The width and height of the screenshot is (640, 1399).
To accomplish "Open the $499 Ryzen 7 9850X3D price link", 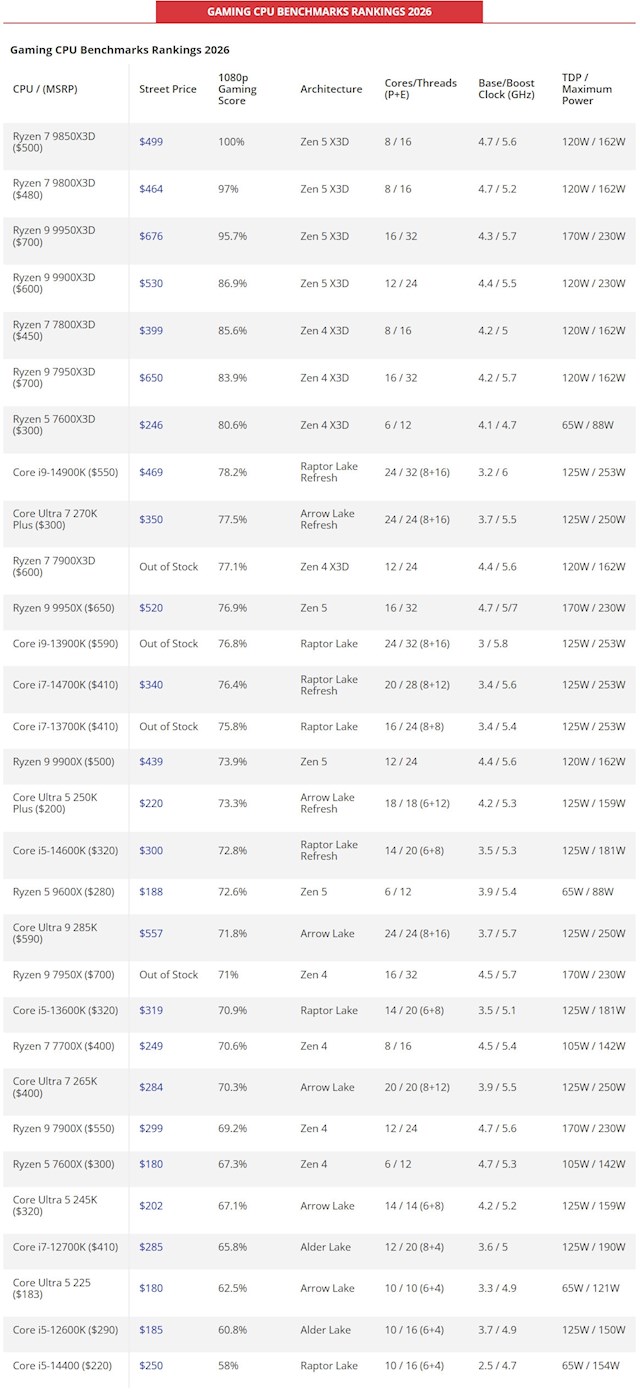I will click(151, 142).
